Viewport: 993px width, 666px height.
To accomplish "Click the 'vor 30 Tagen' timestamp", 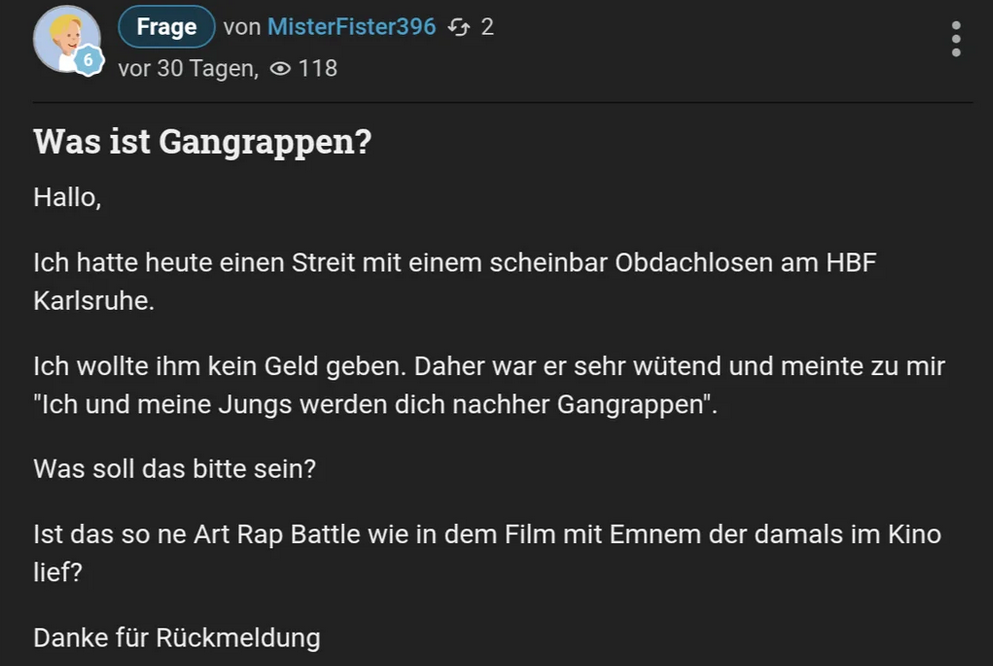I will 187,69.
